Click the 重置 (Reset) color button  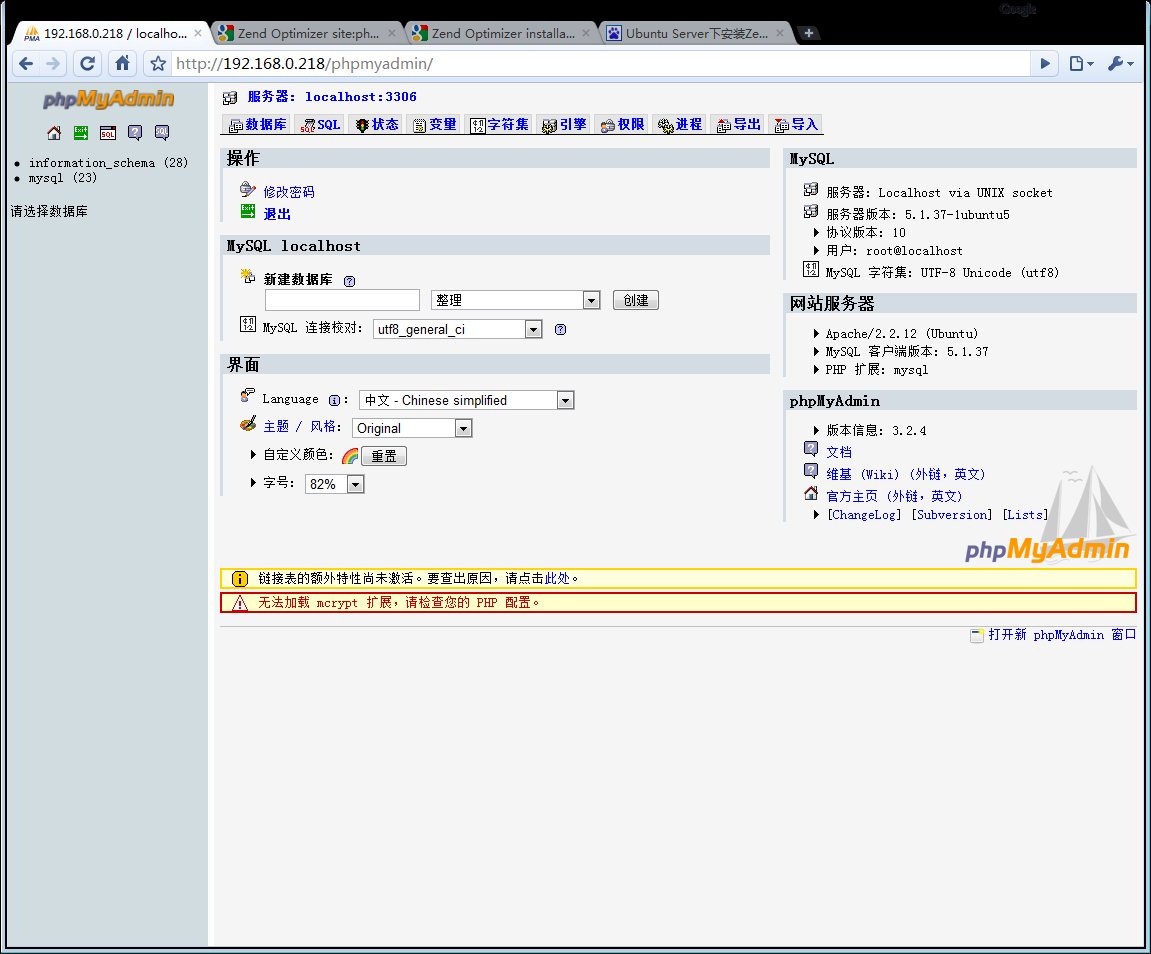point(383,456)
